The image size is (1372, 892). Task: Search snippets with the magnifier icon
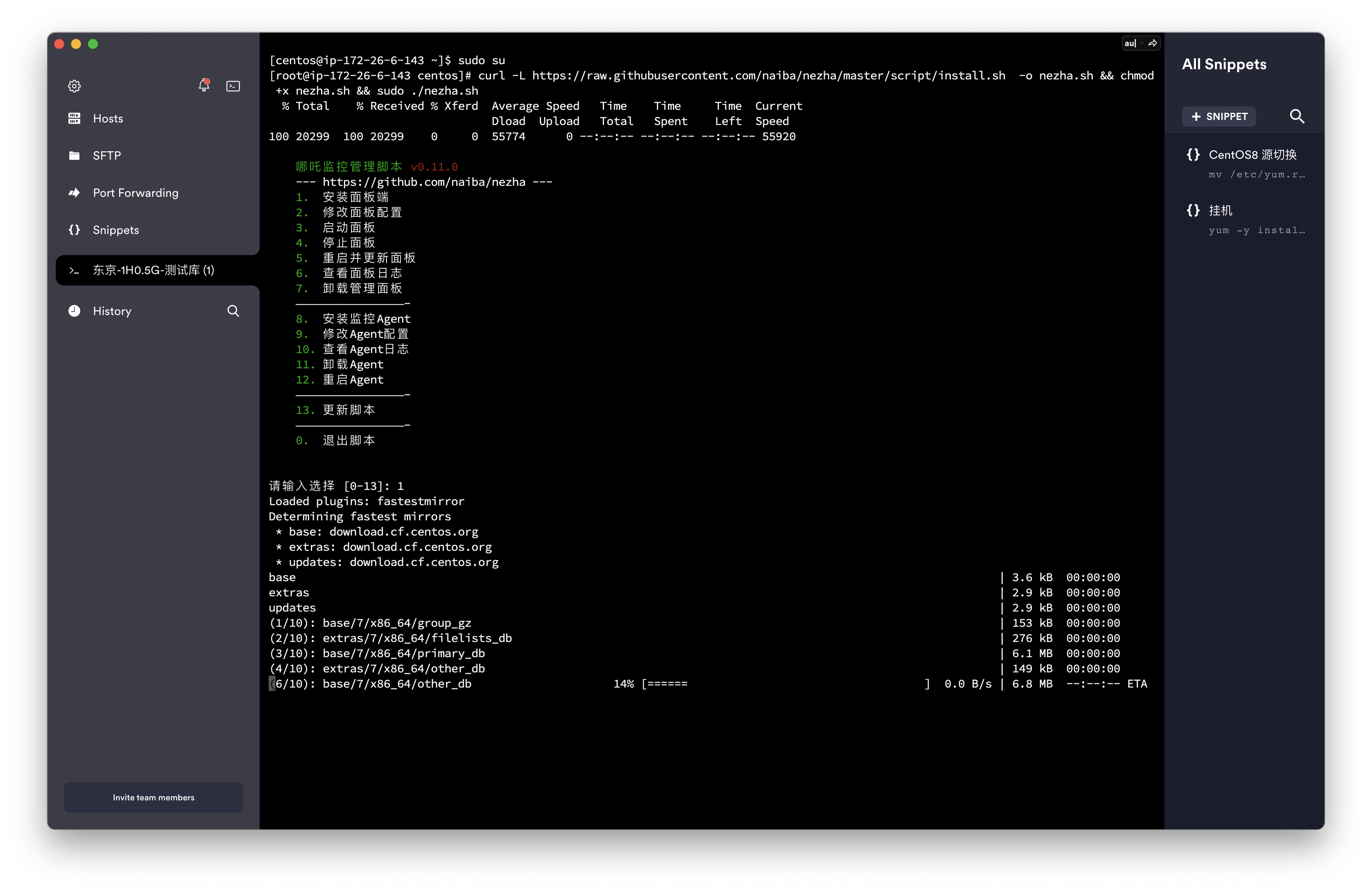pos(1296,117)
